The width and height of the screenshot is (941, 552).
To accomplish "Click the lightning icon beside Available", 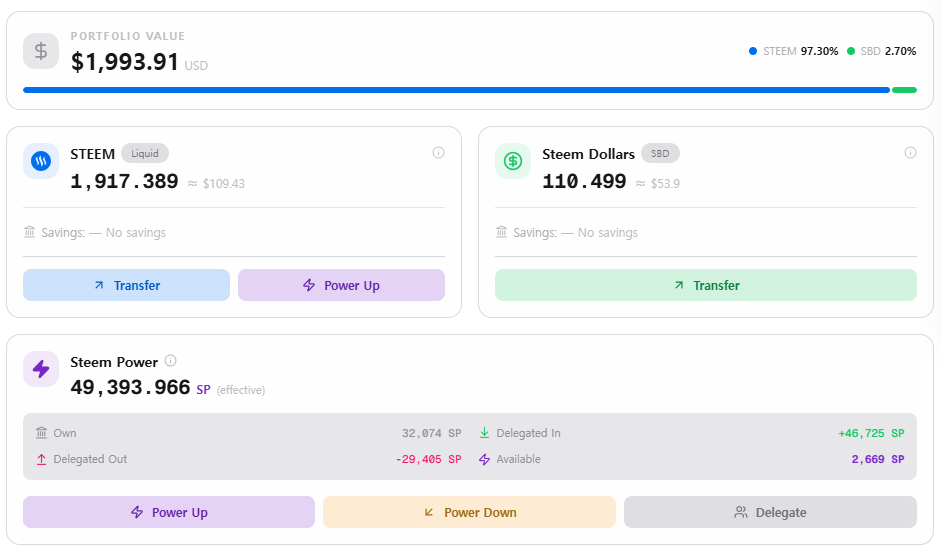I will point(484,460).
